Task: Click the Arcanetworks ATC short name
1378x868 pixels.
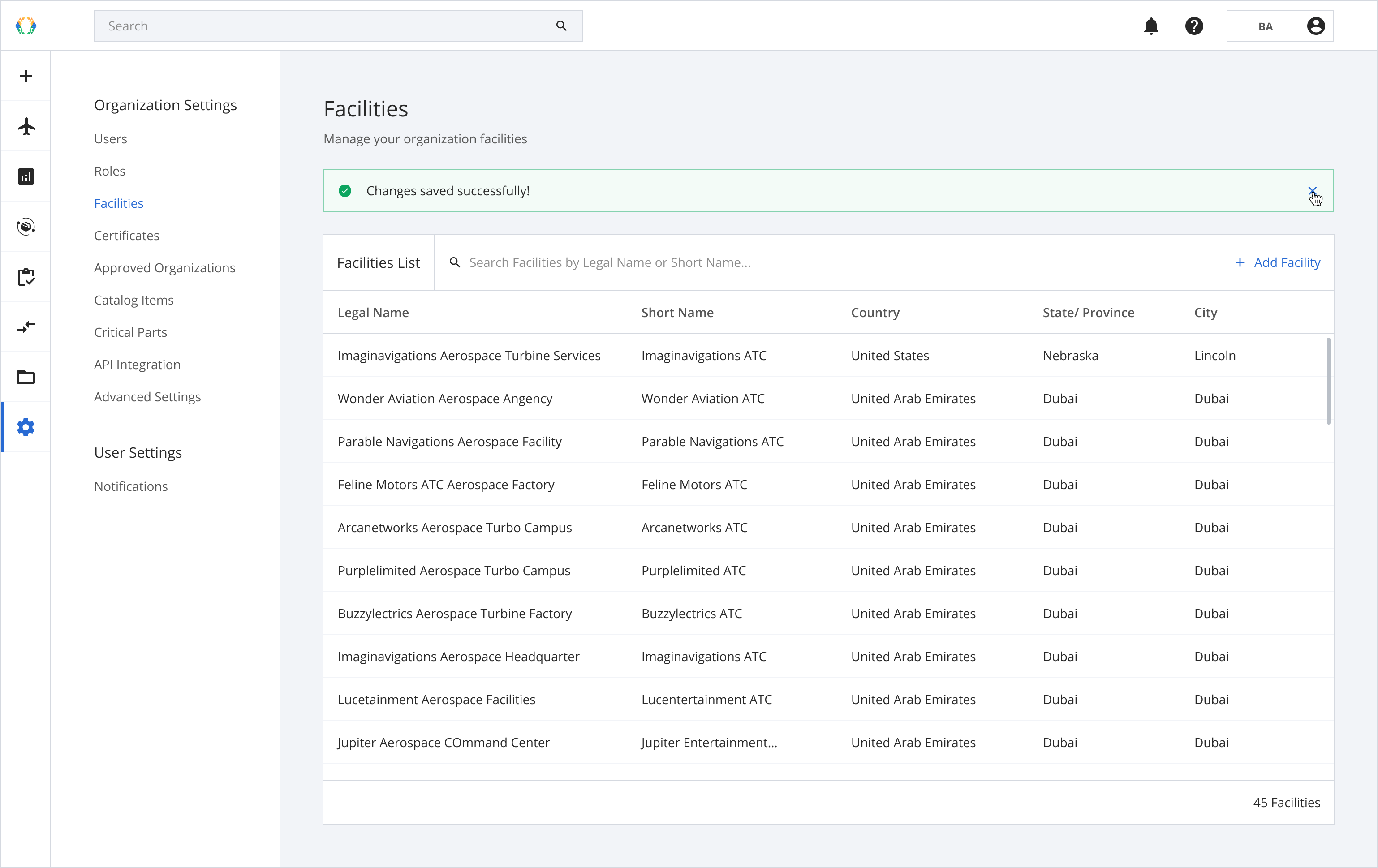Action: (694, 527)
